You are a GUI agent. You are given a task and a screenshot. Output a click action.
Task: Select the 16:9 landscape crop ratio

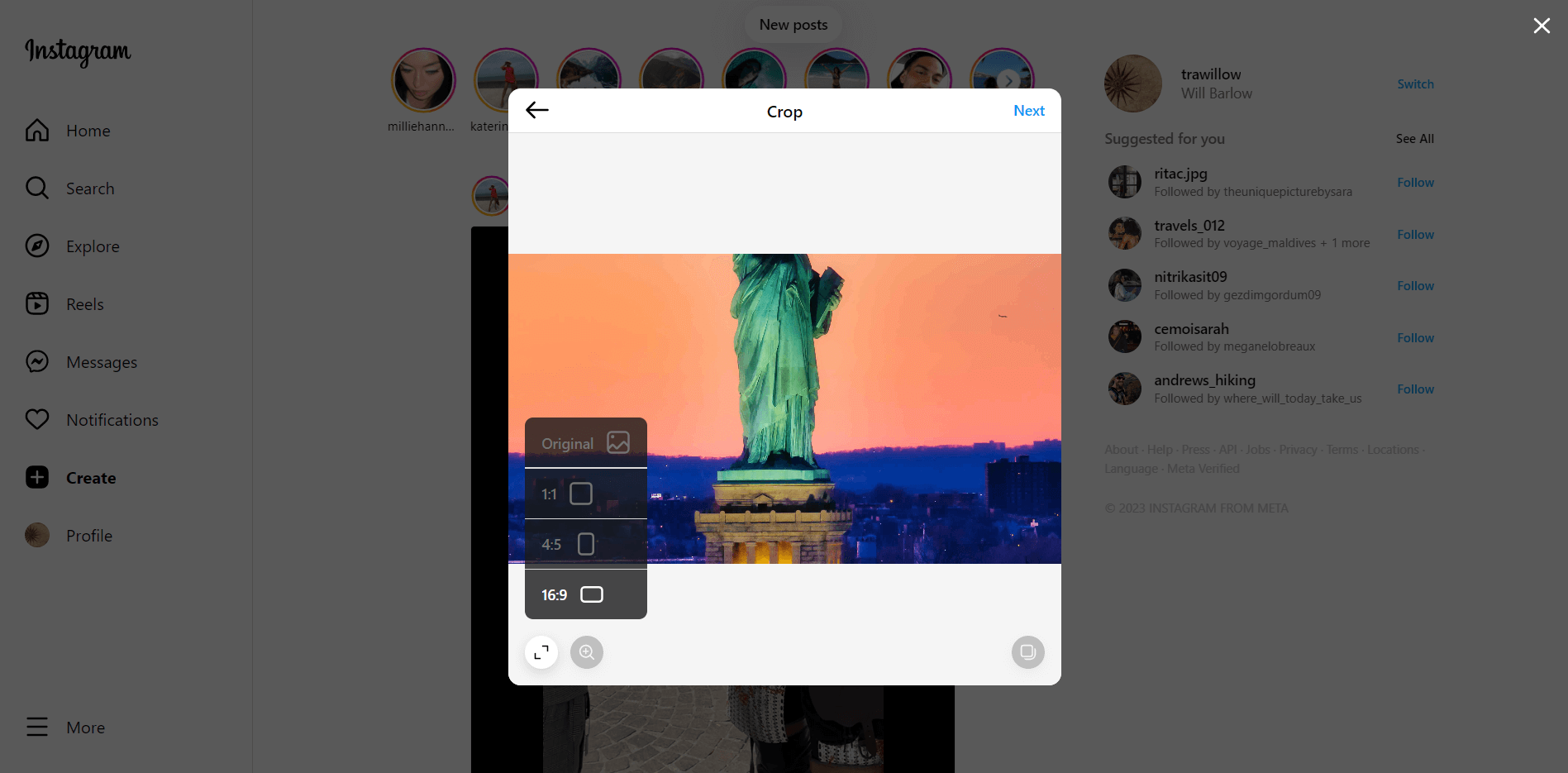586,594
